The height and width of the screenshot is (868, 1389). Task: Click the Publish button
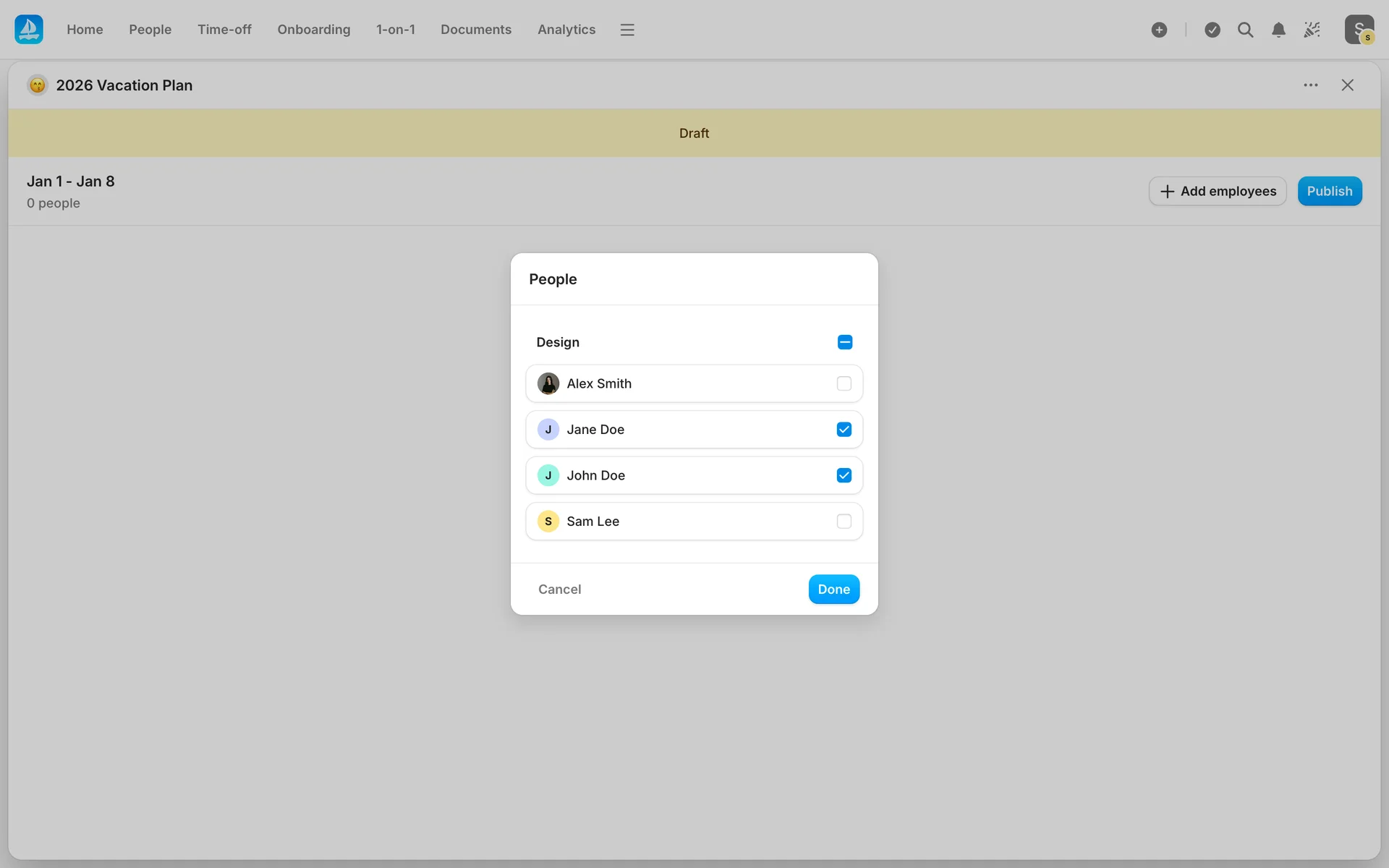1329,191
